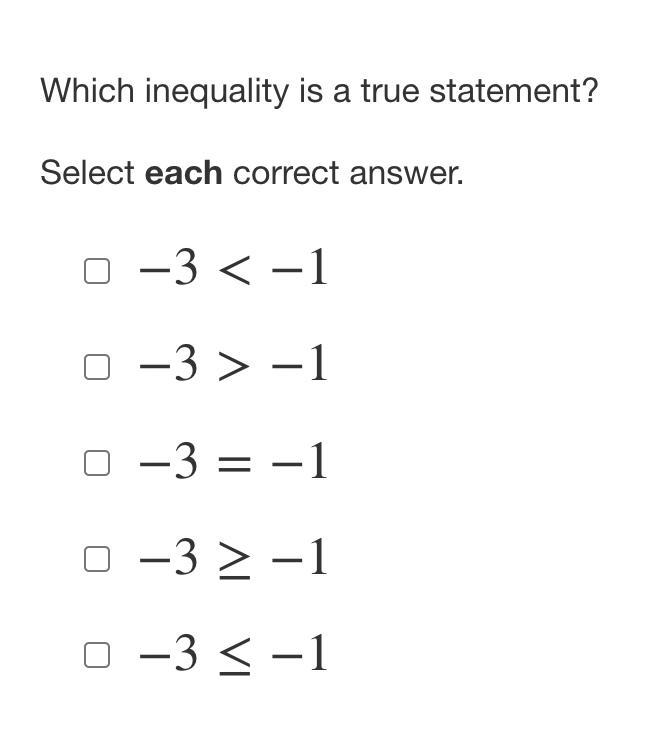The width and height of the screenshot is (648, 734).
Task: Check the box for −3 < −1
Action: tap(97, 271)
